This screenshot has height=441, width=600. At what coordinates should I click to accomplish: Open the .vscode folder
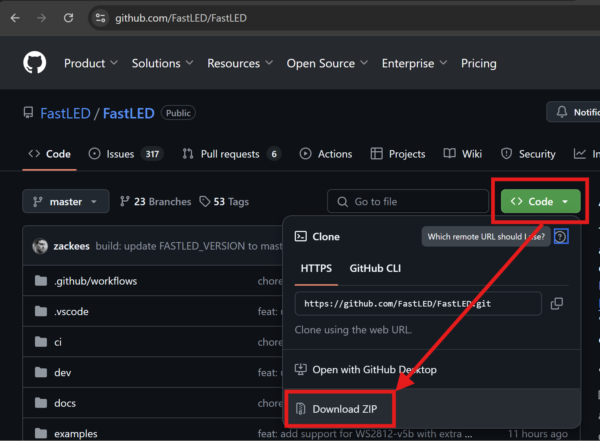[73, 311]
